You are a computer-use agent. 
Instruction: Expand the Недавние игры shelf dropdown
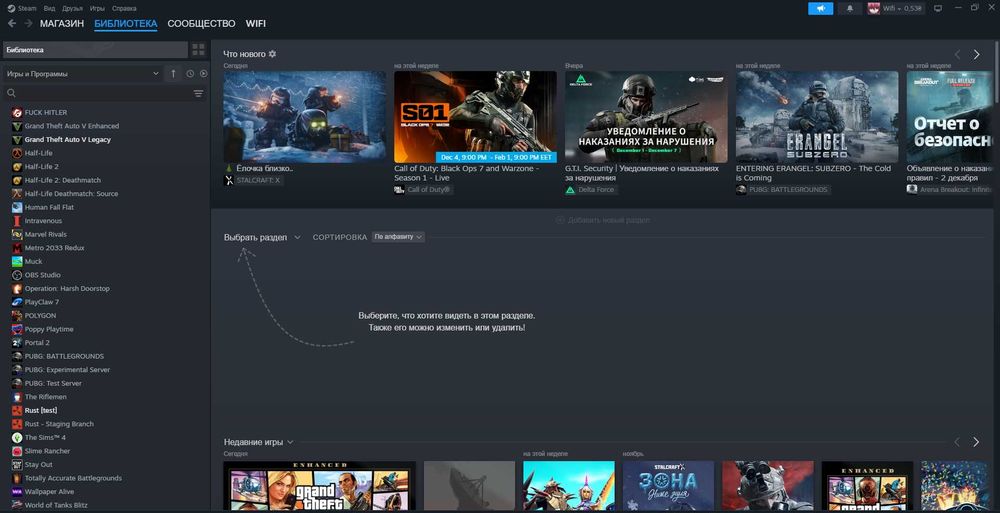point(259,442)
